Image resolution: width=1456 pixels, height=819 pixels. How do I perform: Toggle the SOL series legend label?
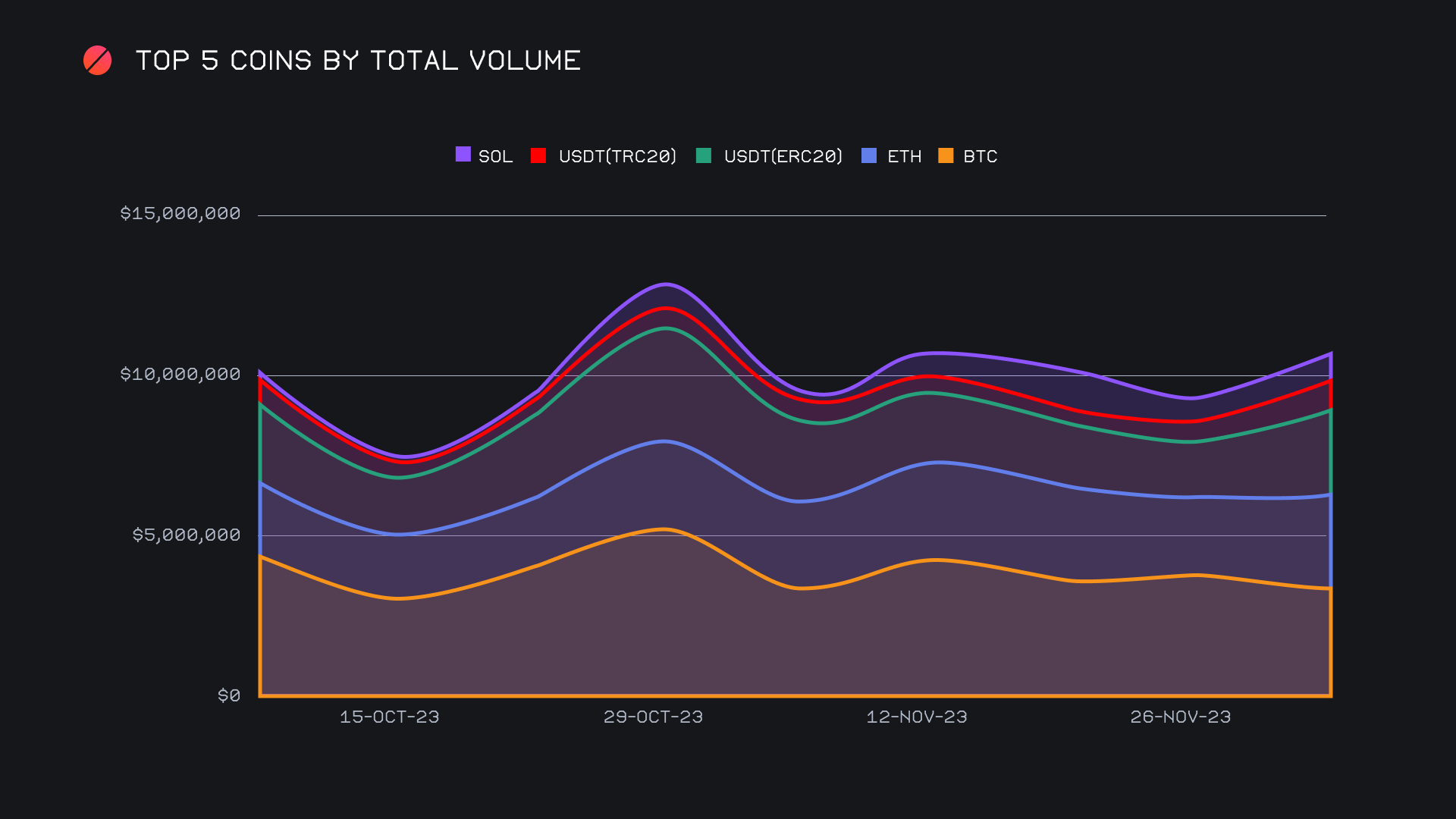click(x=495, y=157)
